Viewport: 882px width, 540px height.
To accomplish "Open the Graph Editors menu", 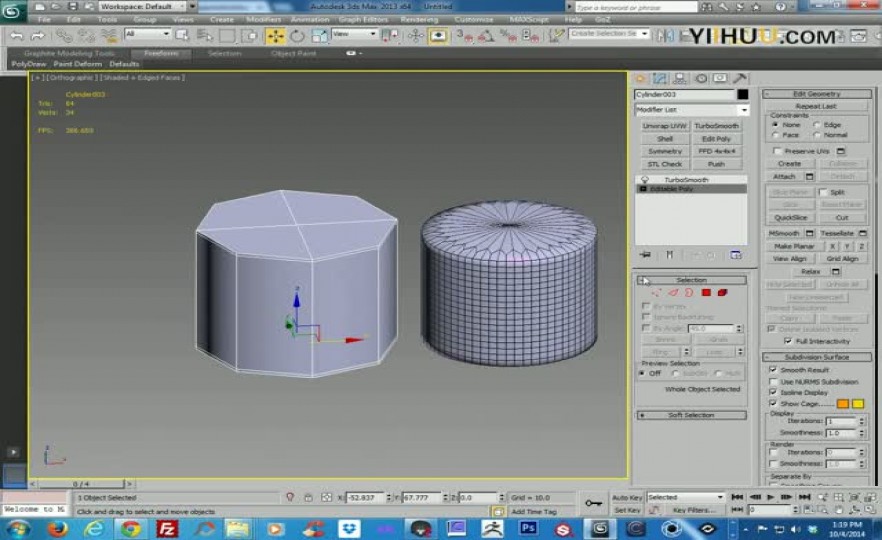I will click(363, 19).
